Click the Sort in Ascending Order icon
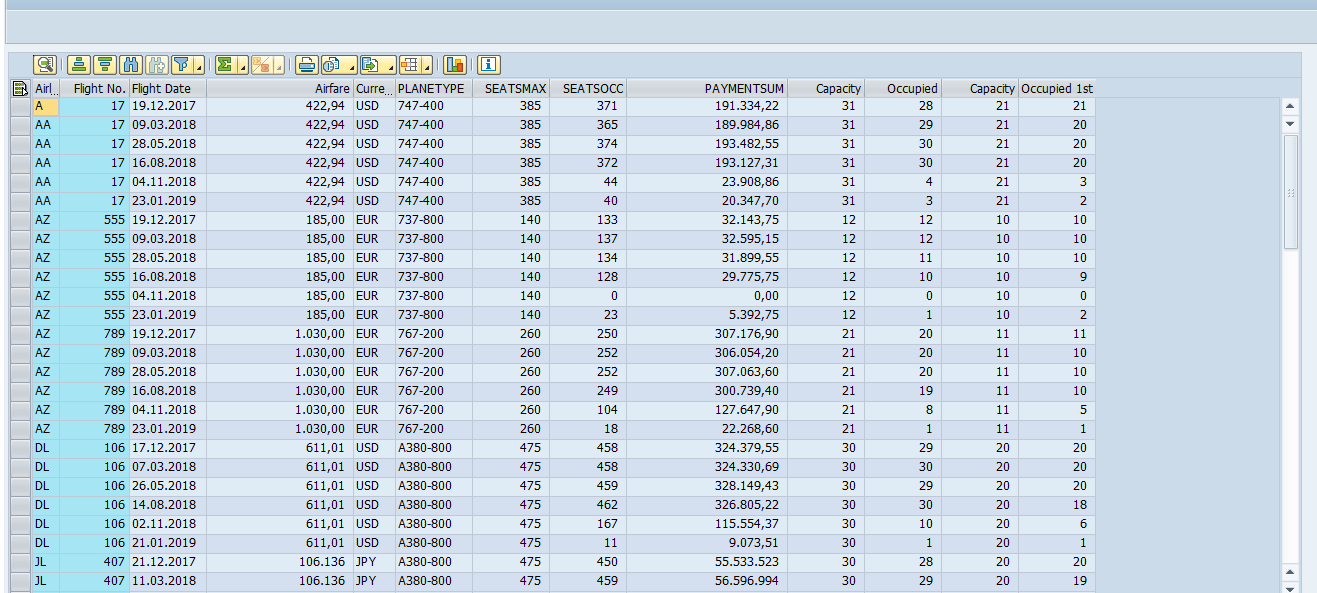Screen dimensions: 1317x593 coord(80,65)
